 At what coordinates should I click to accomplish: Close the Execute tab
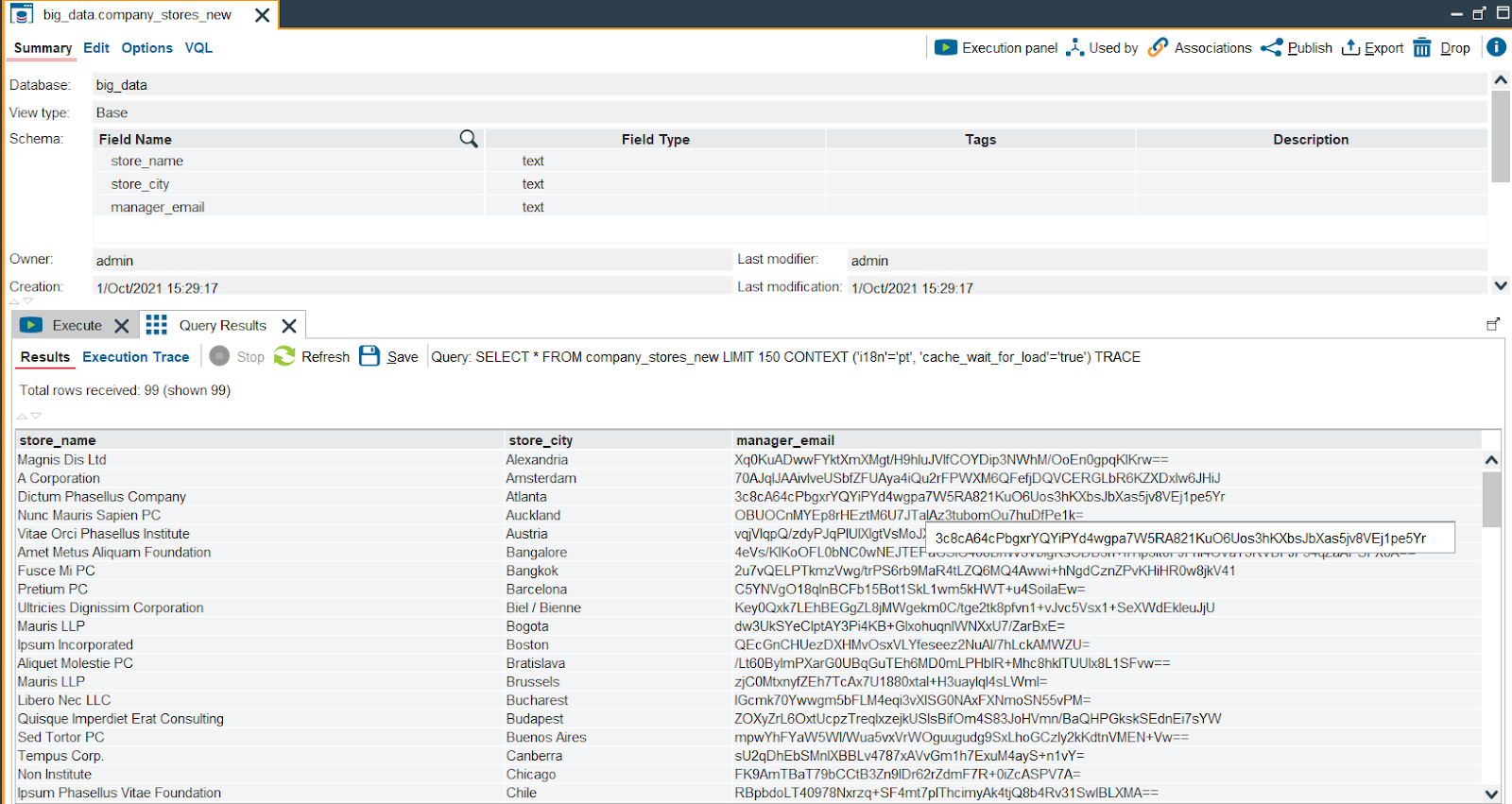(x=122, y=326)
